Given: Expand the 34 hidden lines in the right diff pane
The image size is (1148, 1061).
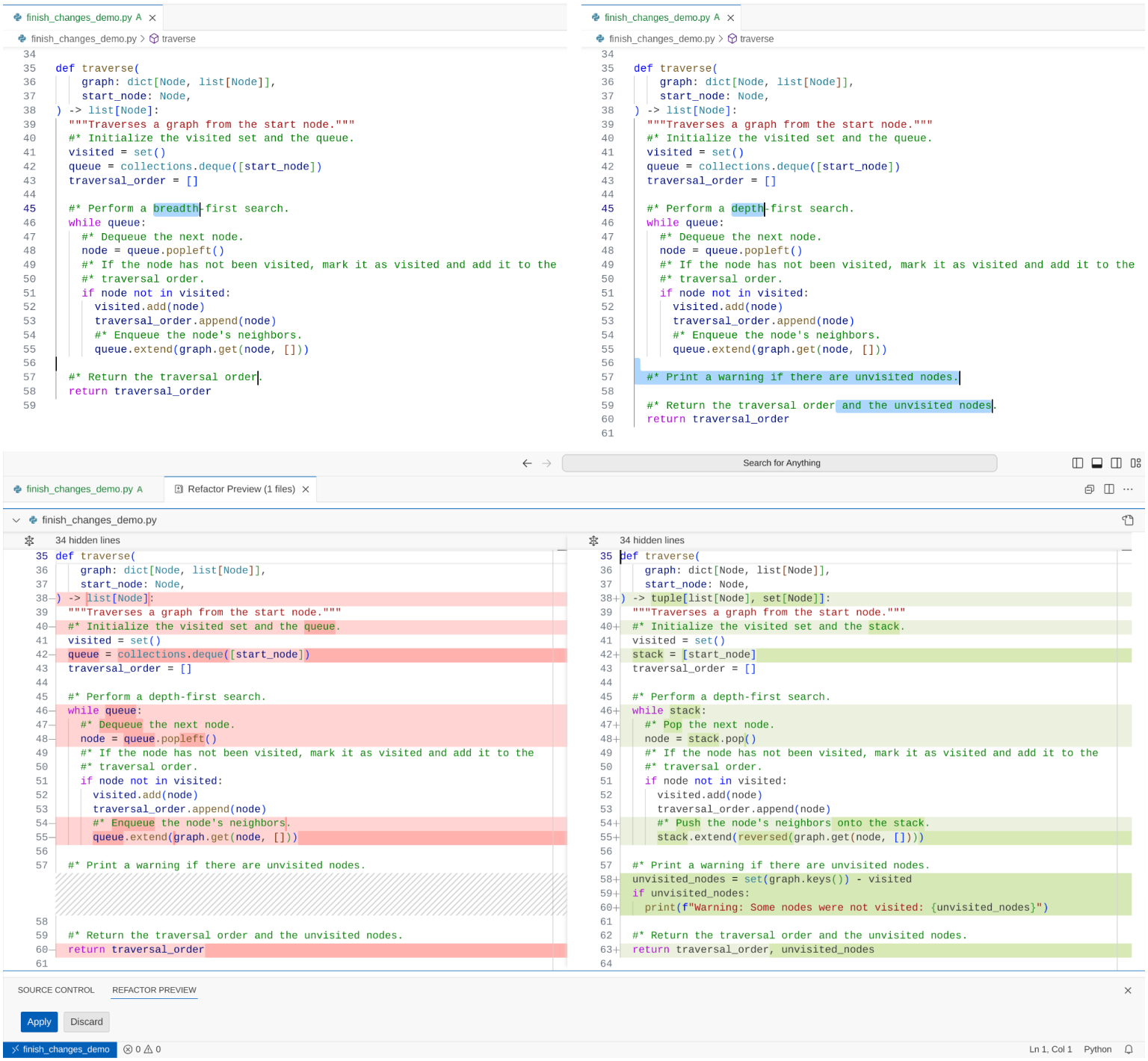Looking at the screenshot, I should click(593, 540).
